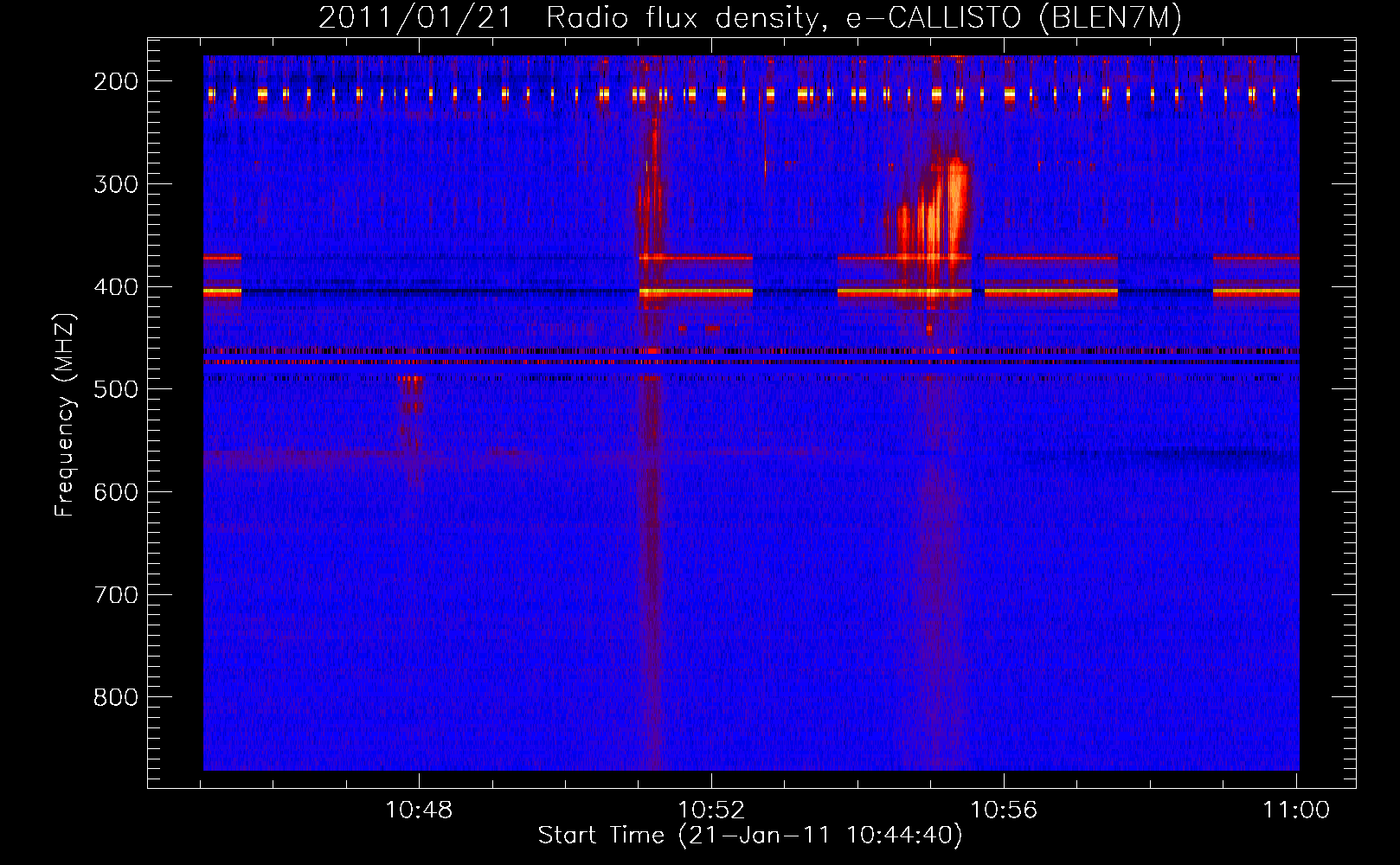Click the 500 frequency tick label
This screenshot has width=1400, height=865.
pos(116,389)
